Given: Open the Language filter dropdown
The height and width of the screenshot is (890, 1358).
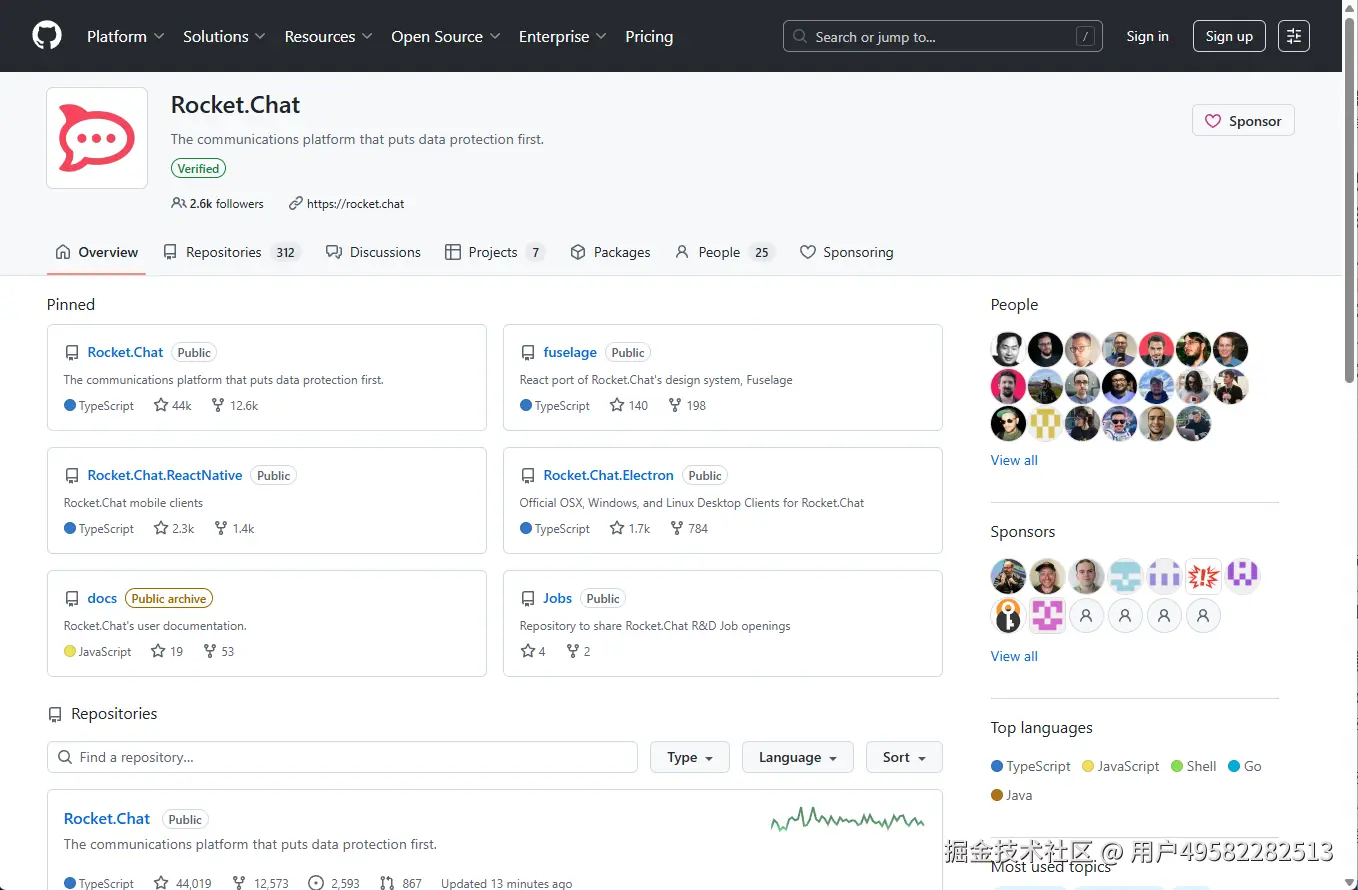Looking at the screenshot, I should 798,757.
